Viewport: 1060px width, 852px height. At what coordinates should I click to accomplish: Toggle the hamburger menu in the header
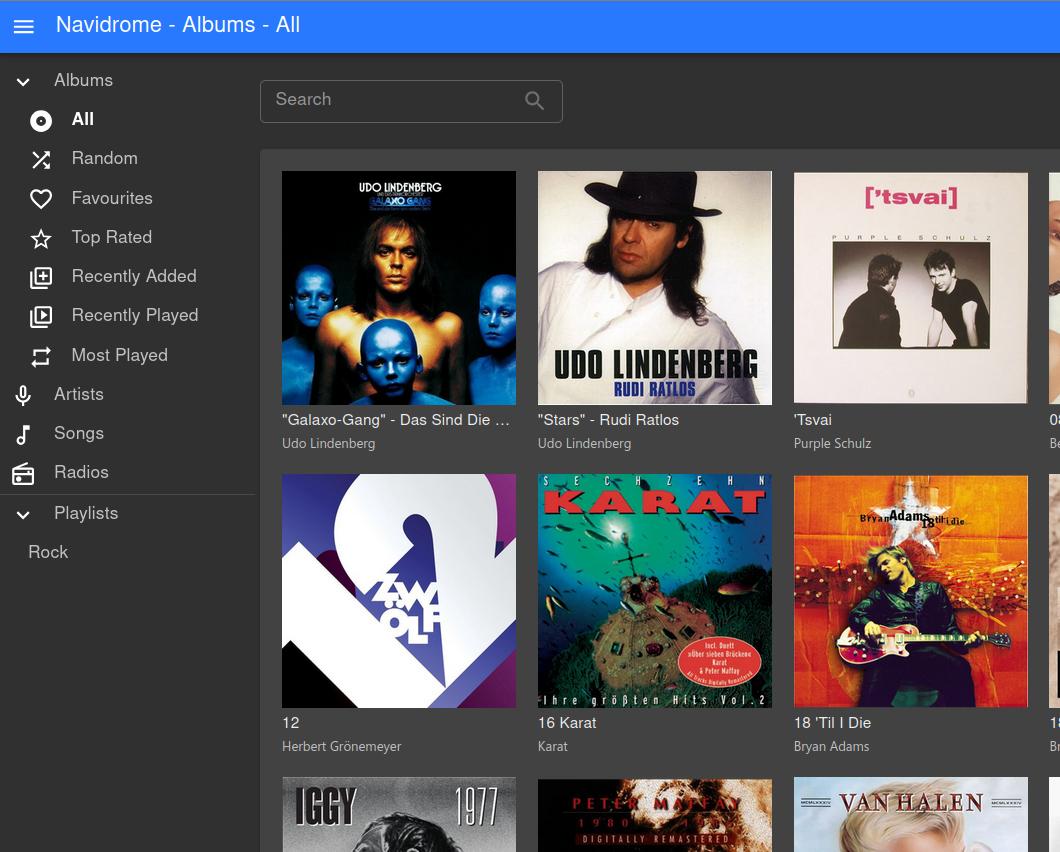[24, 27]
